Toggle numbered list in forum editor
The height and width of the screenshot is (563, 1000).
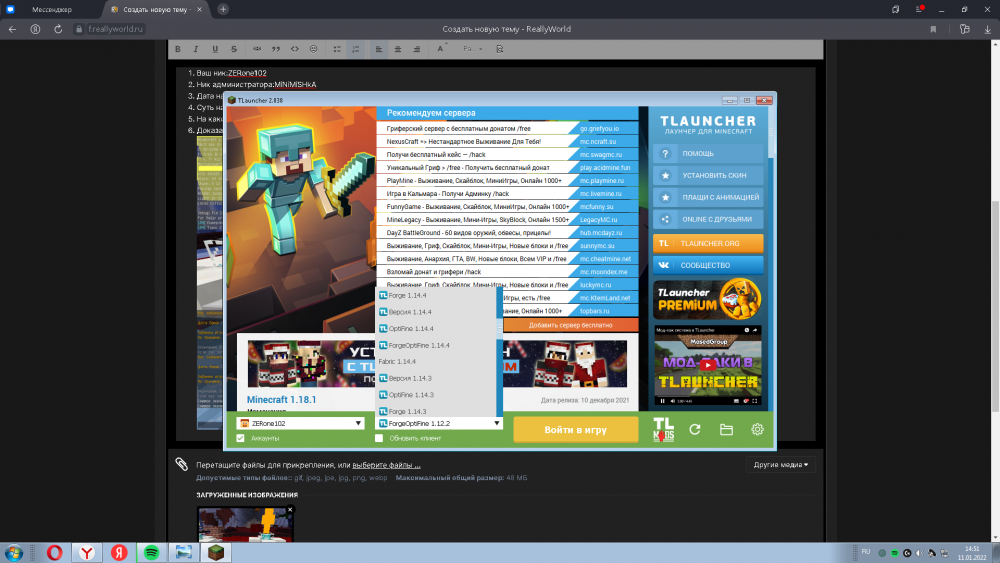tap(356, 49)
